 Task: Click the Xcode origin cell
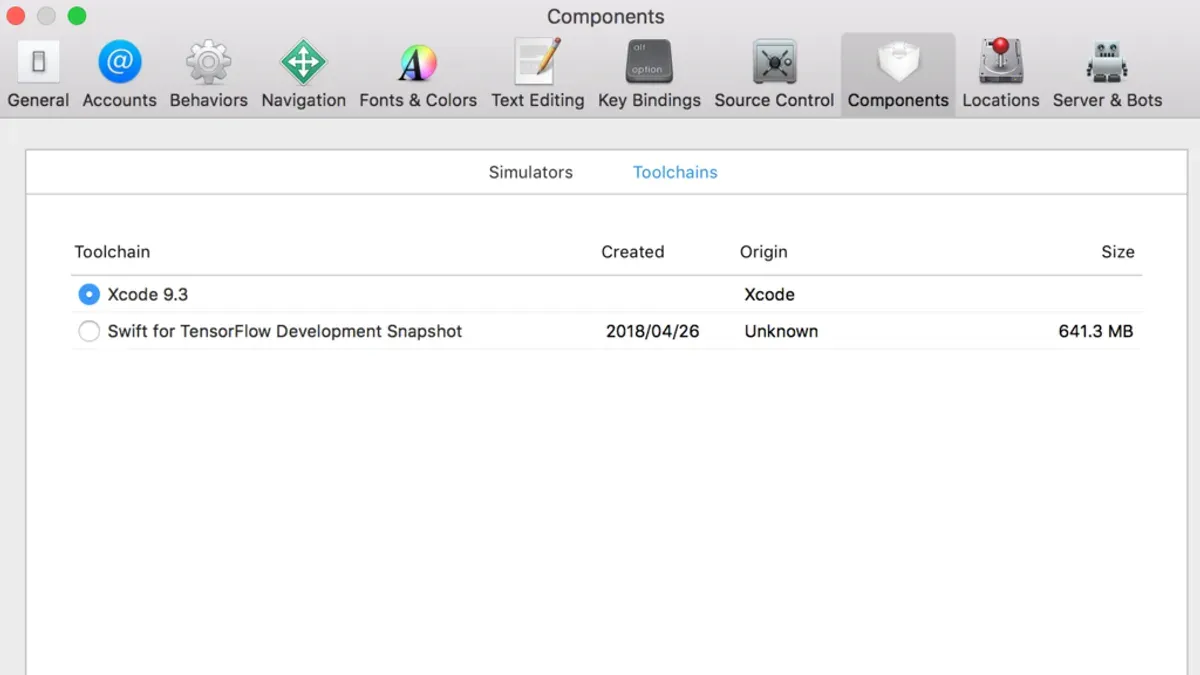coord(769,295)
